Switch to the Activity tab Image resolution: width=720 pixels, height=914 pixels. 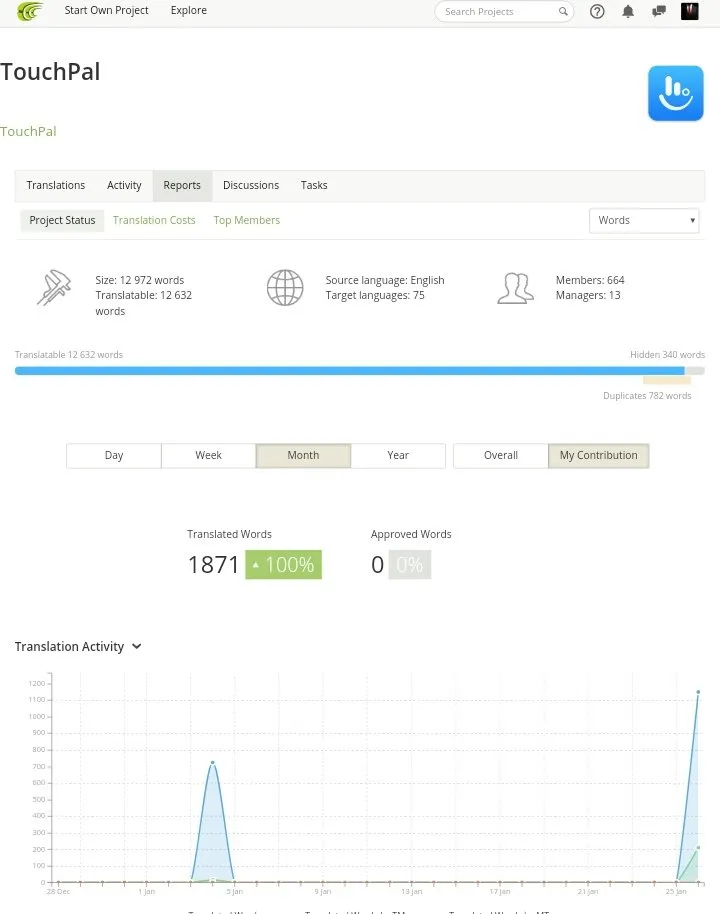tap(124, 185)
